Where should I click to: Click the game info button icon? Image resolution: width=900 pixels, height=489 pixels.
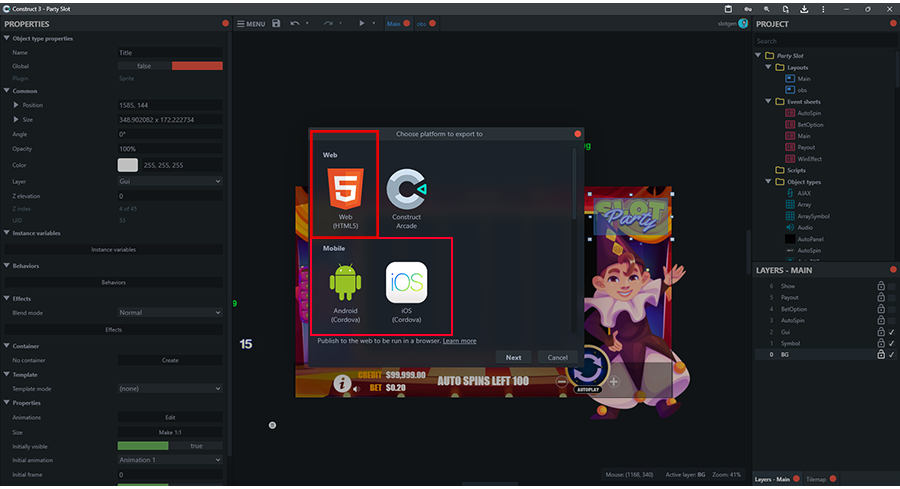[342, 383]
